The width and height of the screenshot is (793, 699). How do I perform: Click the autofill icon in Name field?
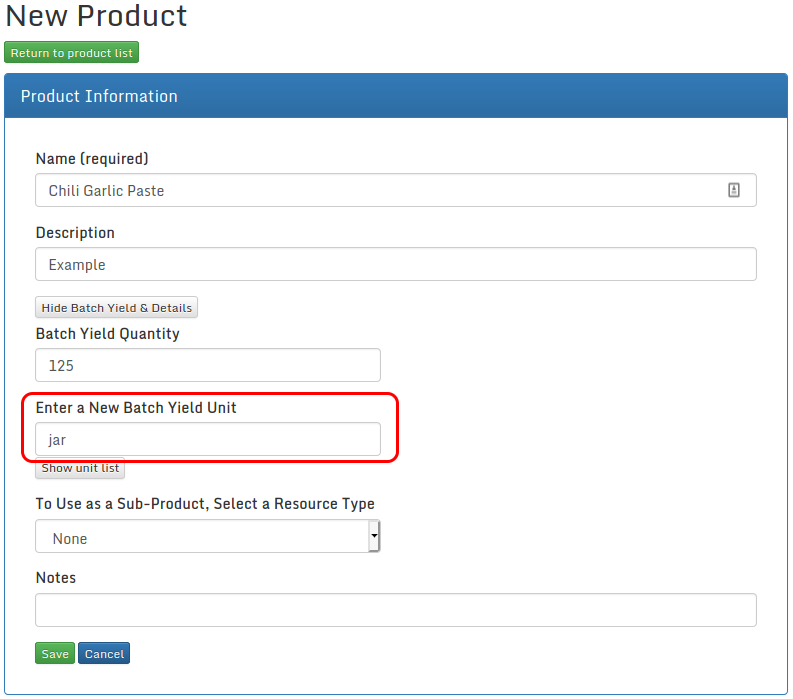click(x=733, y=190)
